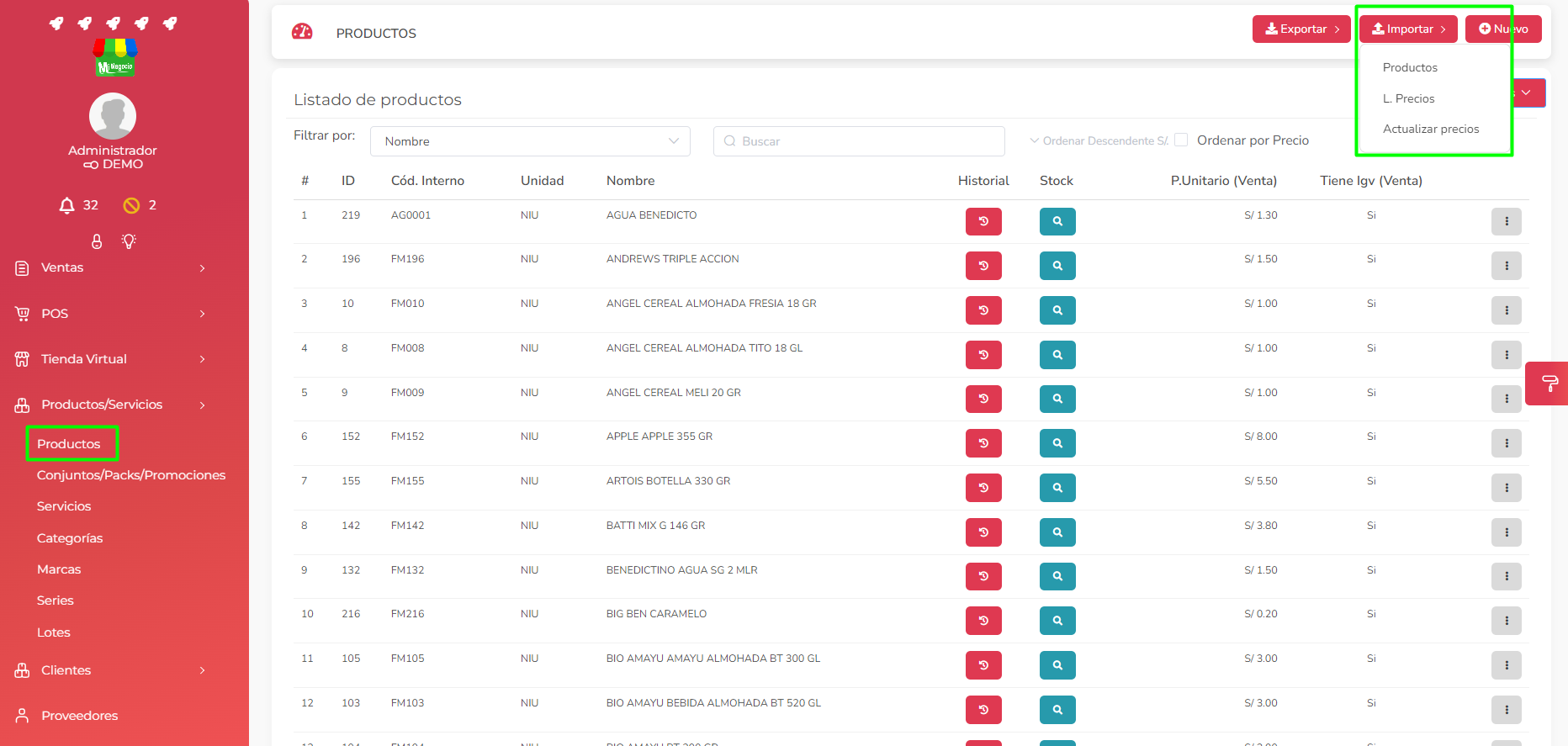Click the Nombre column header
The image size is (1568, 746).
pyautogui.click(x=631, y=181)
